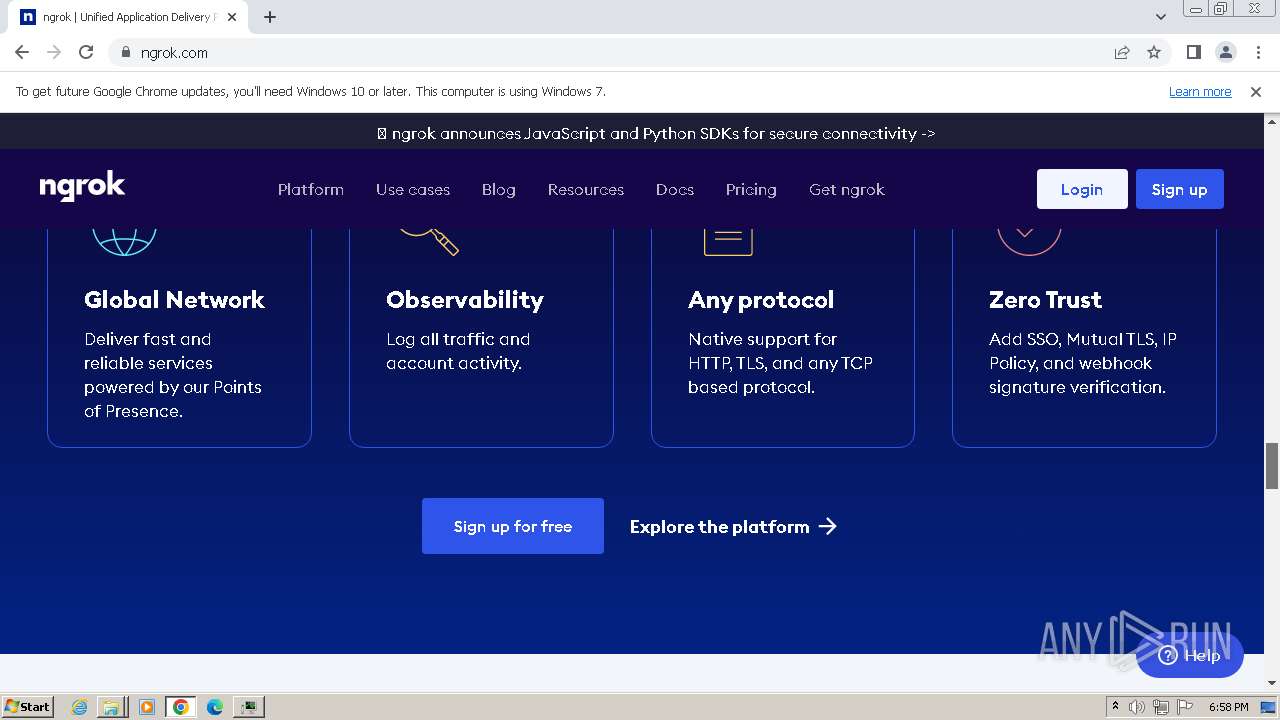Share this page icon in address bar
The height and width of the screenshot is (720, 1280).
pyautogui.click(x=1122, y=53)
